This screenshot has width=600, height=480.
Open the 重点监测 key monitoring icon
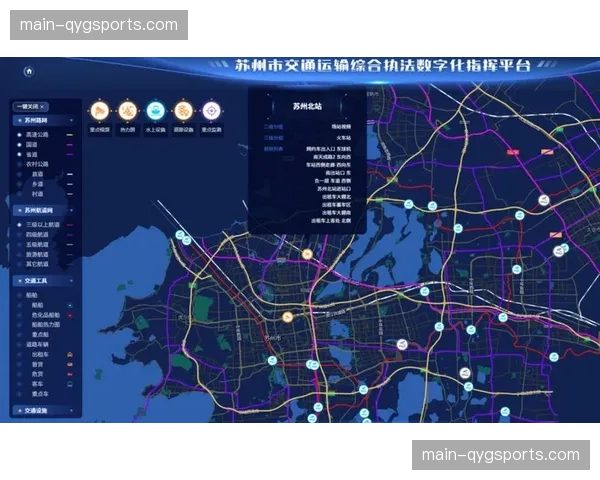click(212, 111)
